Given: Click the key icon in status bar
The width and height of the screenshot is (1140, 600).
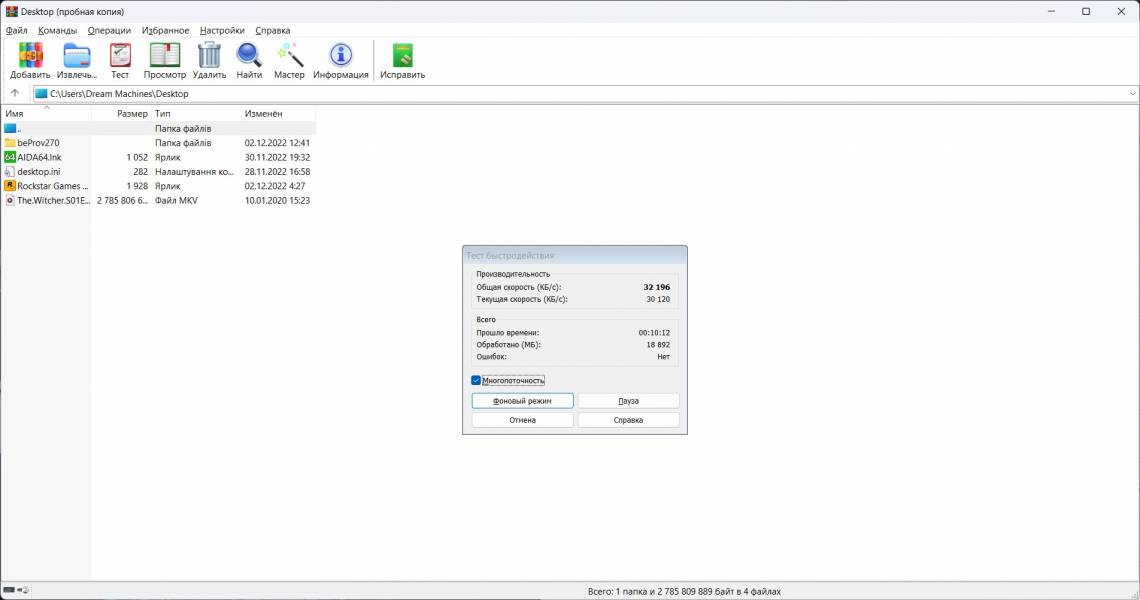Looking at the screenshot, I should click(x=24, y=590).
